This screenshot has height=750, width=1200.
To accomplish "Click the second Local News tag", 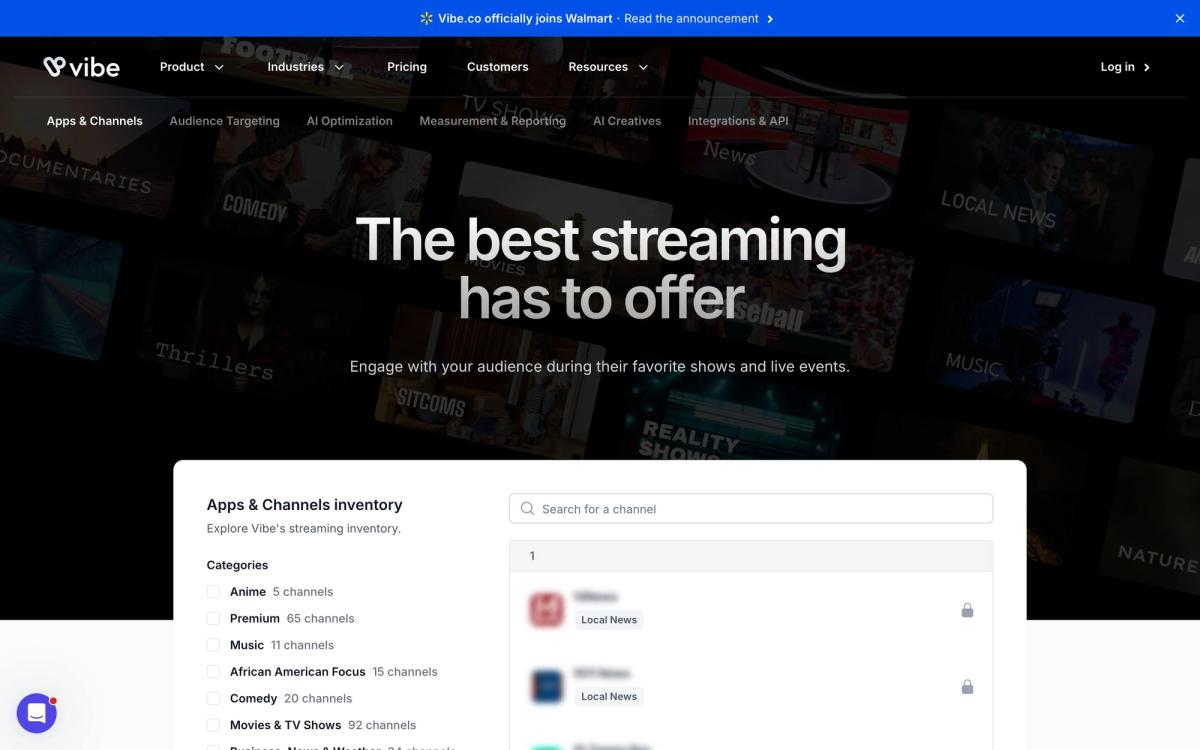I will tap(609, 697).
